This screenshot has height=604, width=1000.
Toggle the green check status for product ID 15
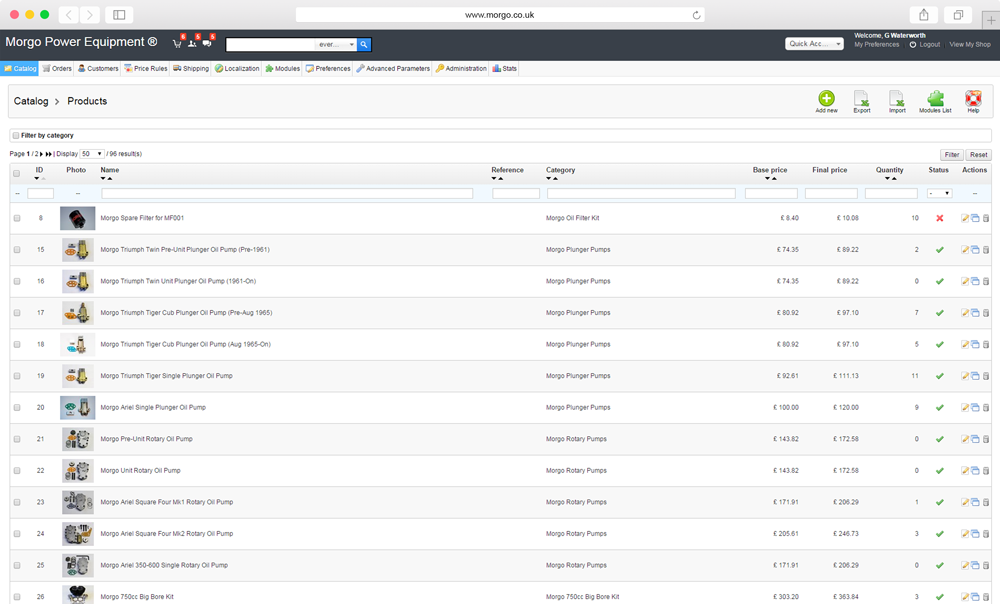939,250
